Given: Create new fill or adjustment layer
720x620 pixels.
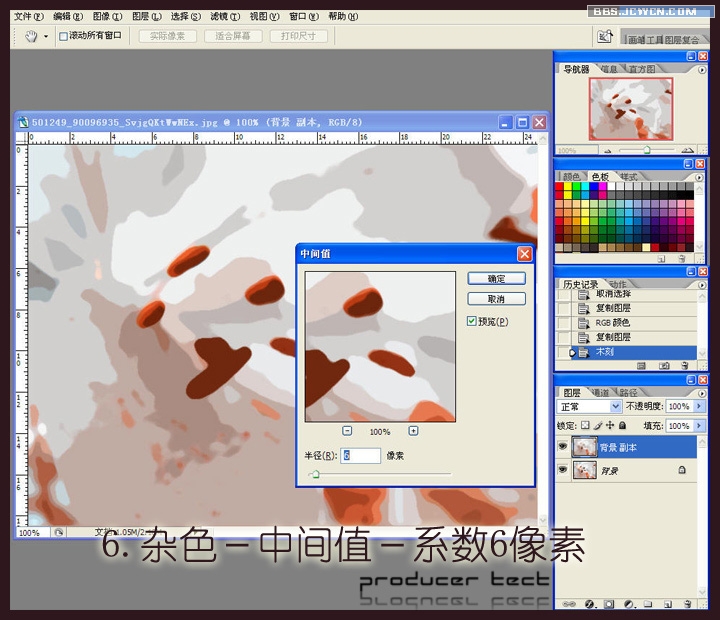Looking at the screenshot, I should [629, 604].
